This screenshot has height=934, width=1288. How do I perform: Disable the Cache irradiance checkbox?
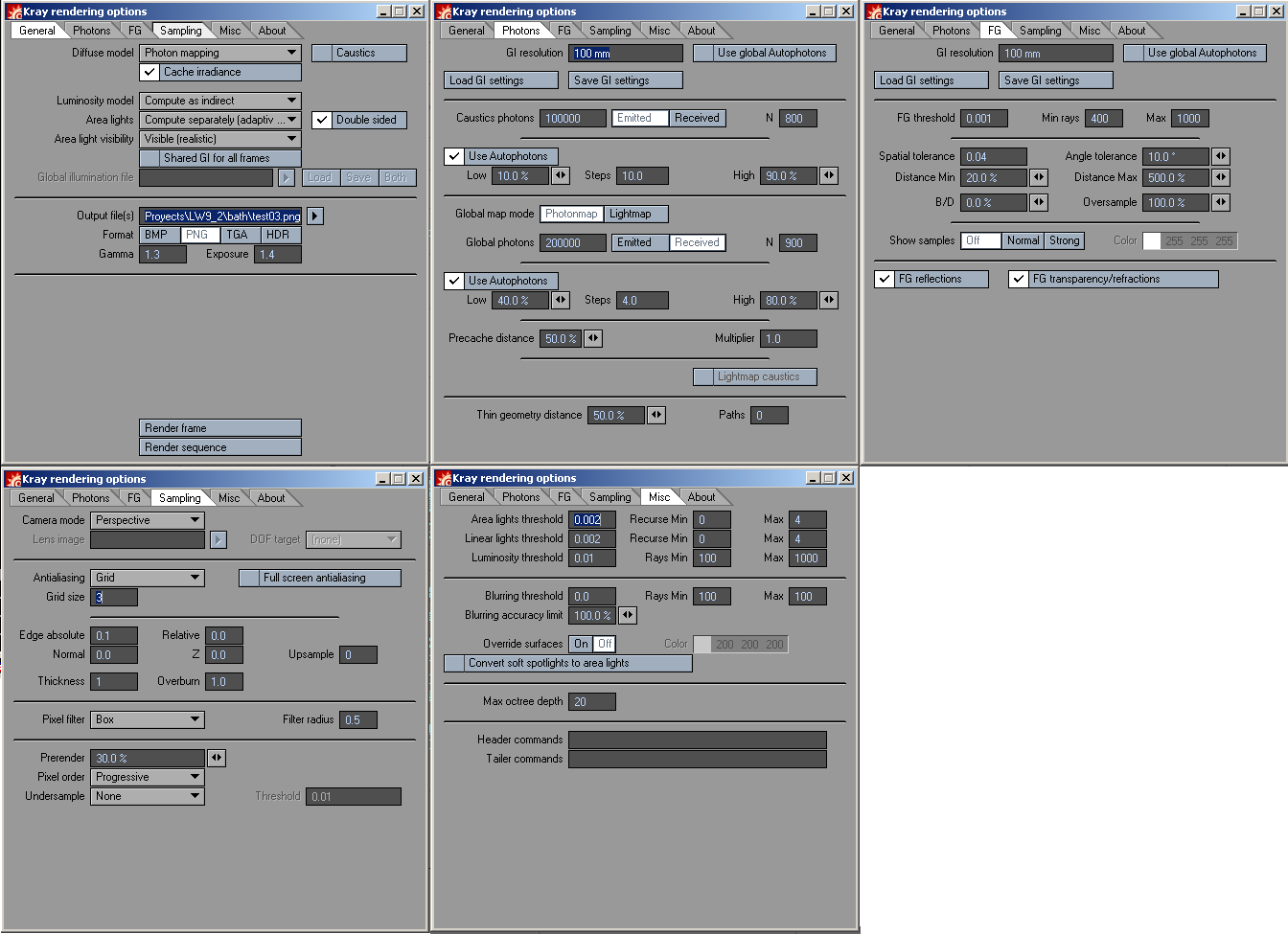click(x=149, y=72)
